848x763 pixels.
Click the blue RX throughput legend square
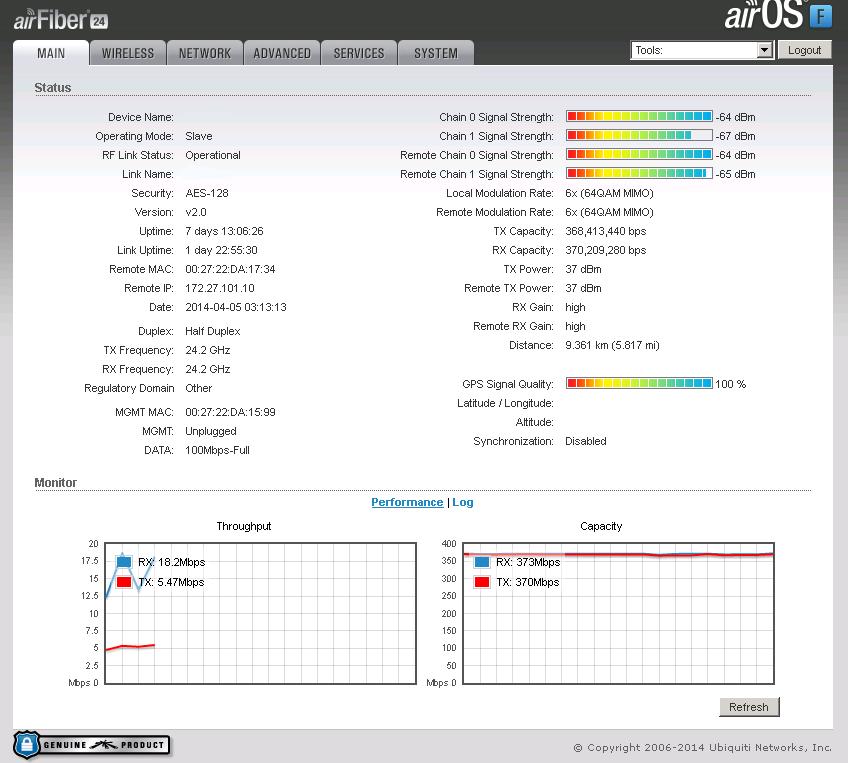tap(124, 562)
